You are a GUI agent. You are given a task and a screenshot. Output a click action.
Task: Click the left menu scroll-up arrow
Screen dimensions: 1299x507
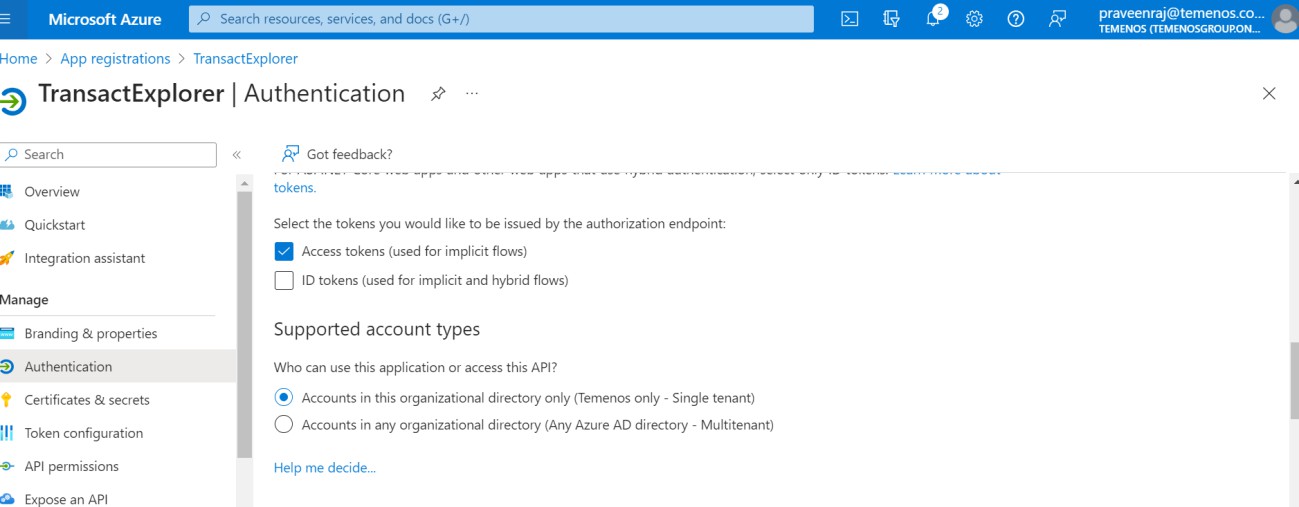click(x=244, y=183)
